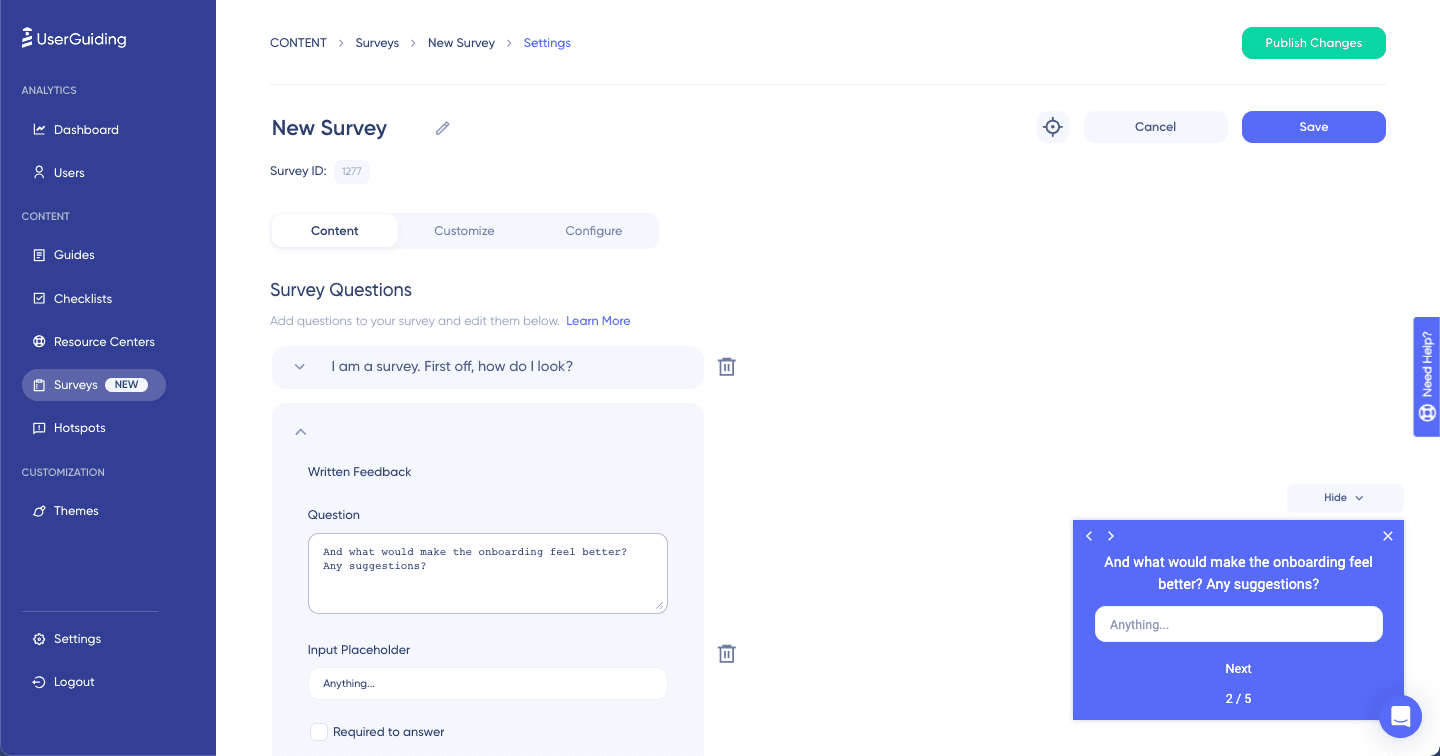Enable the Required to answer checkbox
This screenshot has width=1440, height=756.
coord(319,732)
